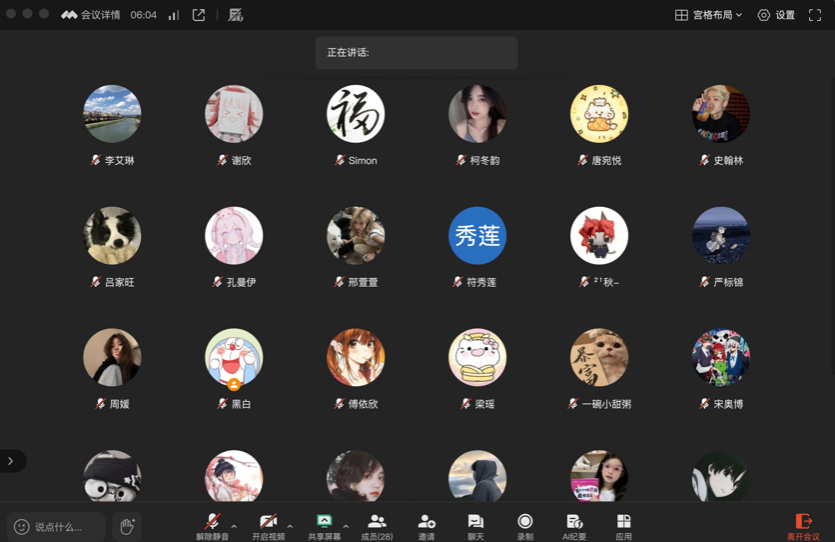Viewport: 835px width, 542px height.
Task: Open 会议详情 meeting details
Action: coord(91,15)
